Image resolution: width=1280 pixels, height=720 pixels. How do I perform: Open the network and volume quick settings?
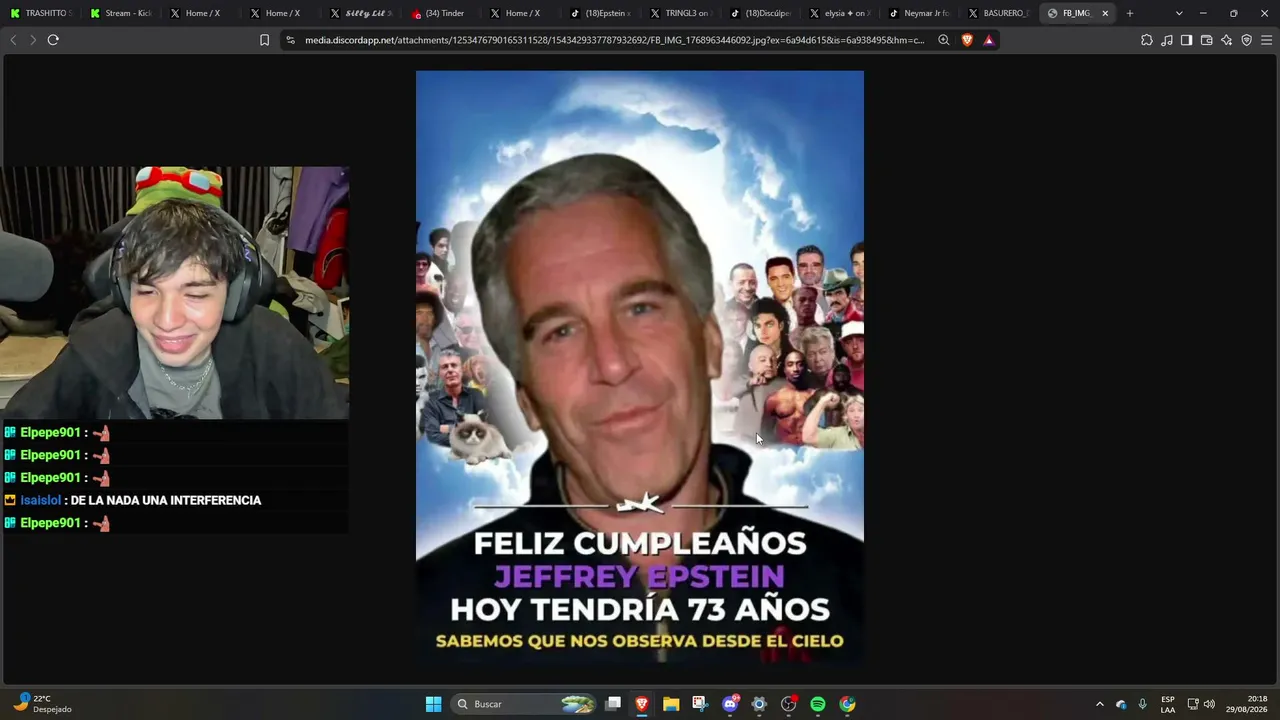pyautogui.click(x=1201, y=704)
